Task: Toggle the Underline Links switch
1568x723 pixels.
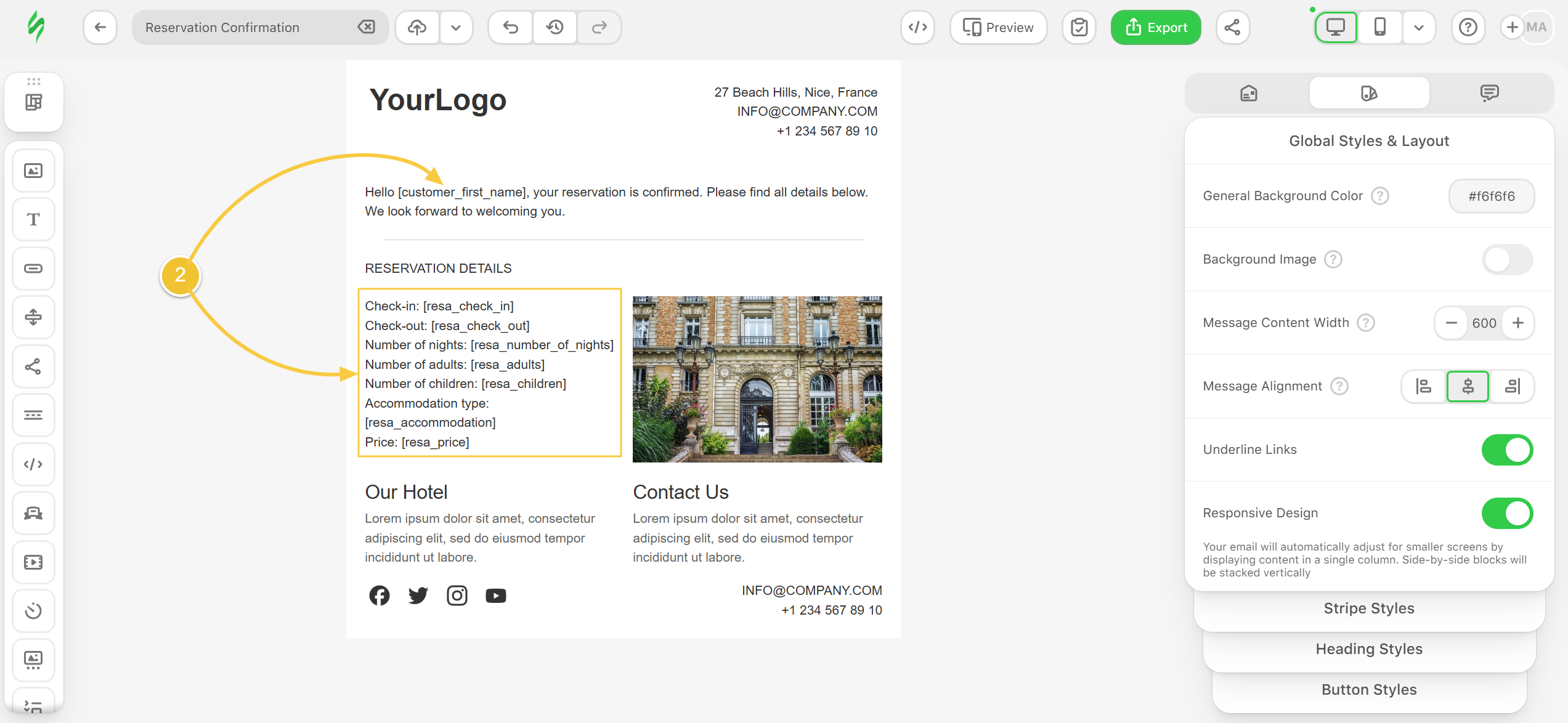Action: pos(1508,450)
